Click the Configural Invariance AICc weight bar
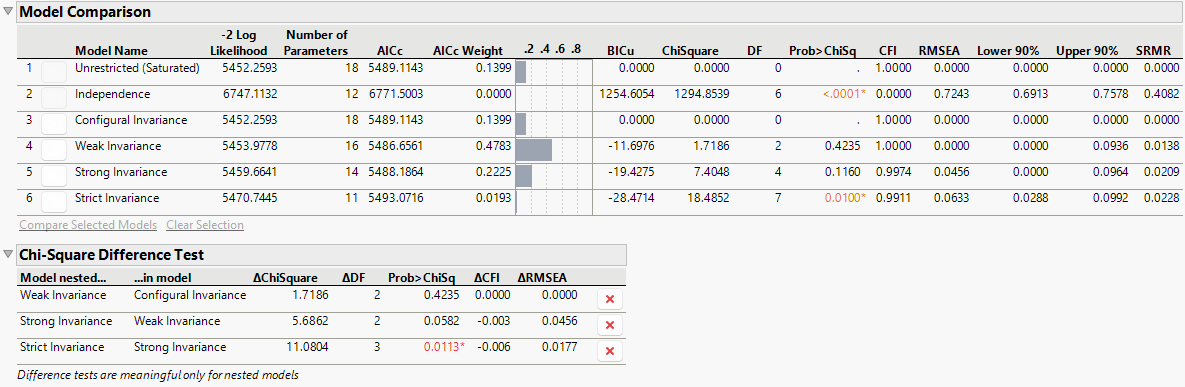Image resolution: width=1185 pixels, height=387 pixels. click(x=521, y=123)
